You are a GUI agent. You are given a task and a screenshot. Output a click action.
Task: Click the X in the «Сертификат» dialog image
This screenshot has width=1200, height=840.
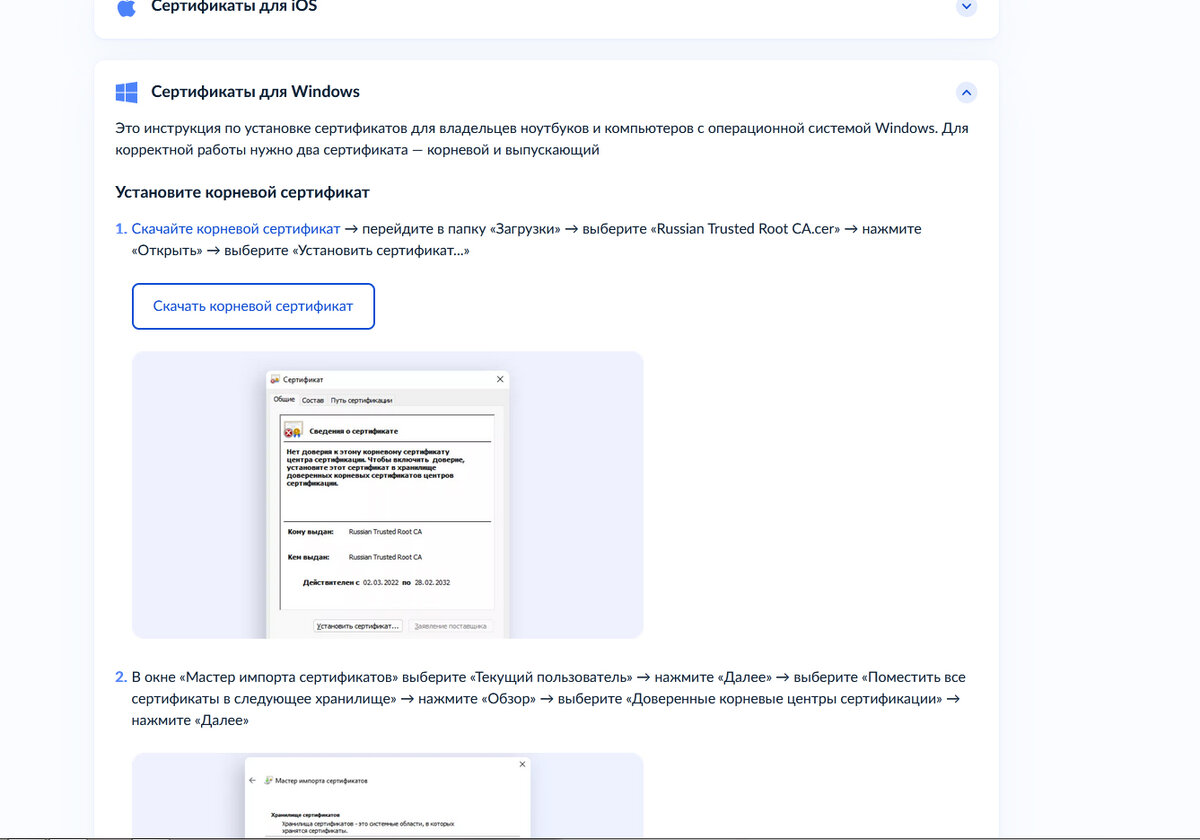(499, 379)
